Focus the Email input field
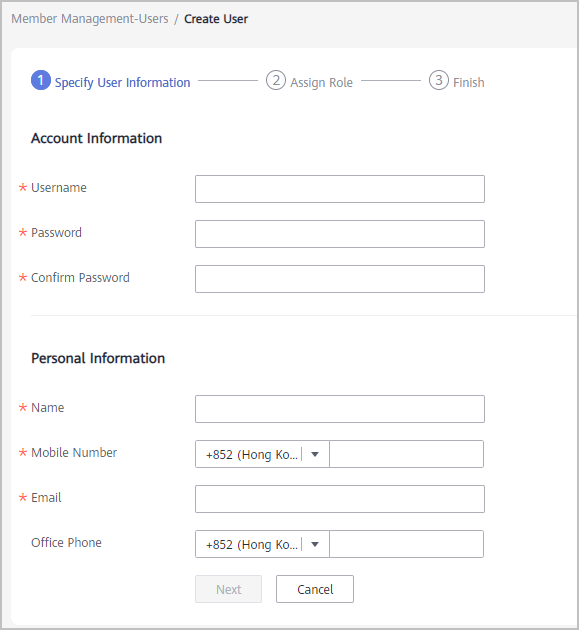Viewport: 579px width, 630px height. 340,499
